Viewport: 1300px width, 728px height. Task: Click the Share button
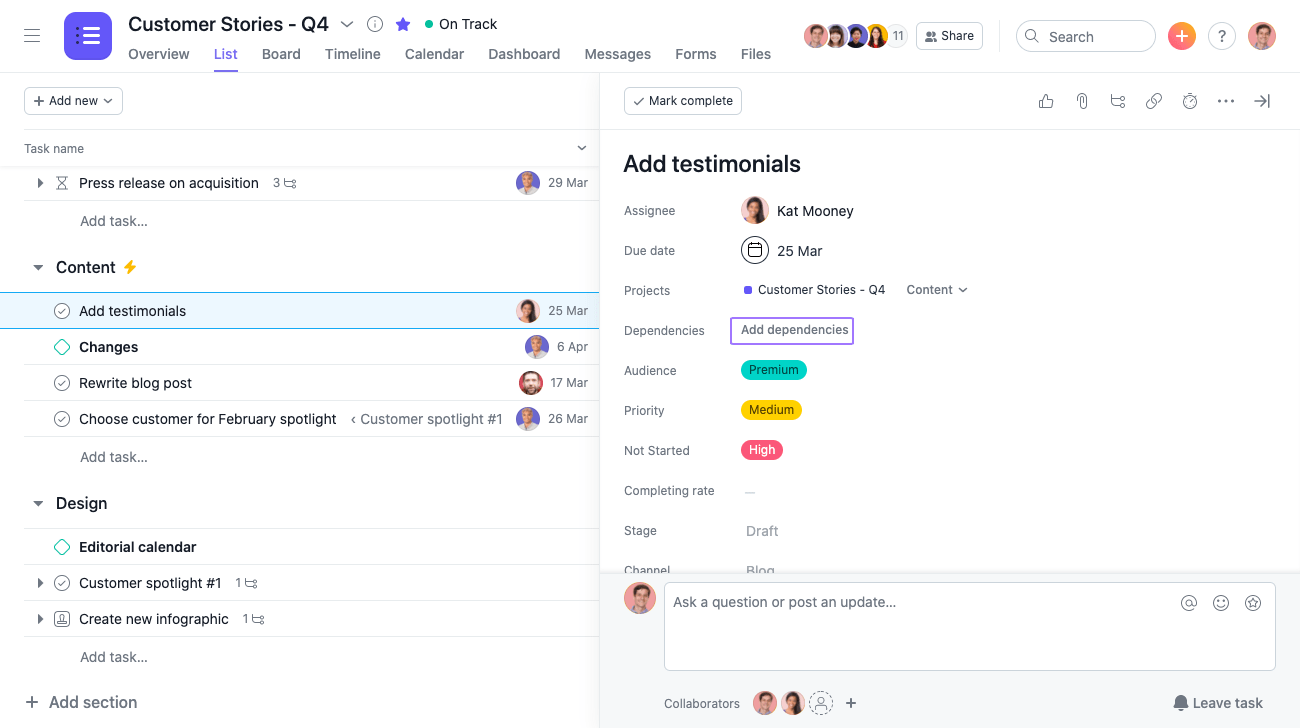(x=948, y=35)
